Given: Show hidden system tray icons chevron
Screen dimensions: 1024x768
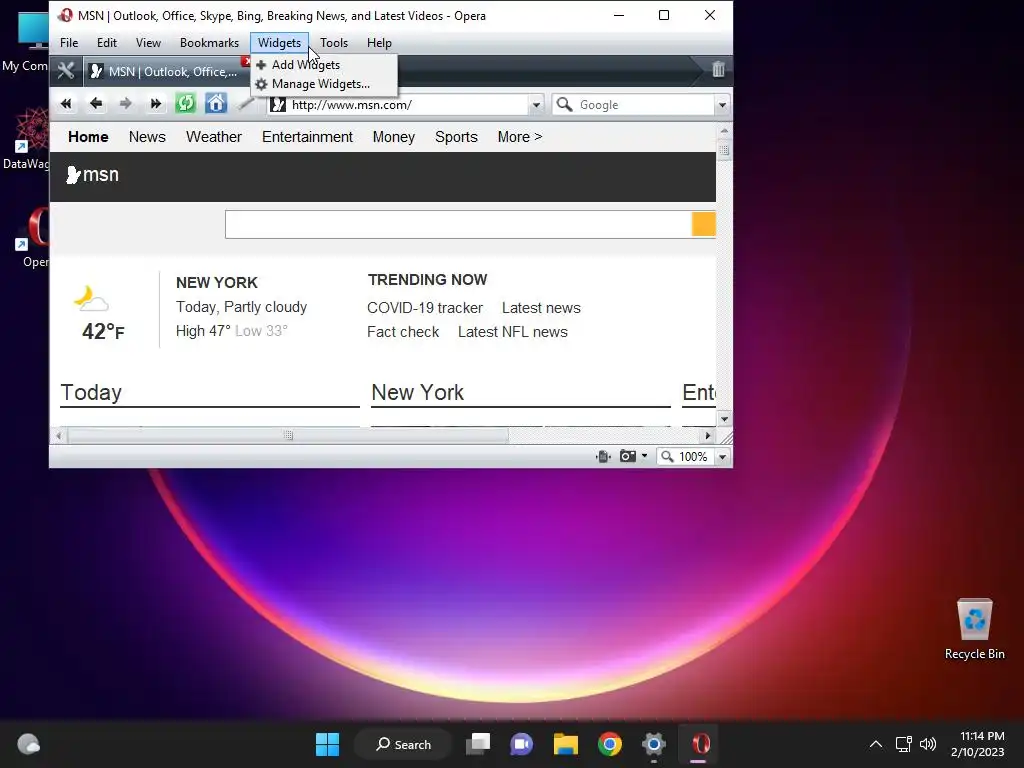Looking at the screenshot, I should [876, 744].
